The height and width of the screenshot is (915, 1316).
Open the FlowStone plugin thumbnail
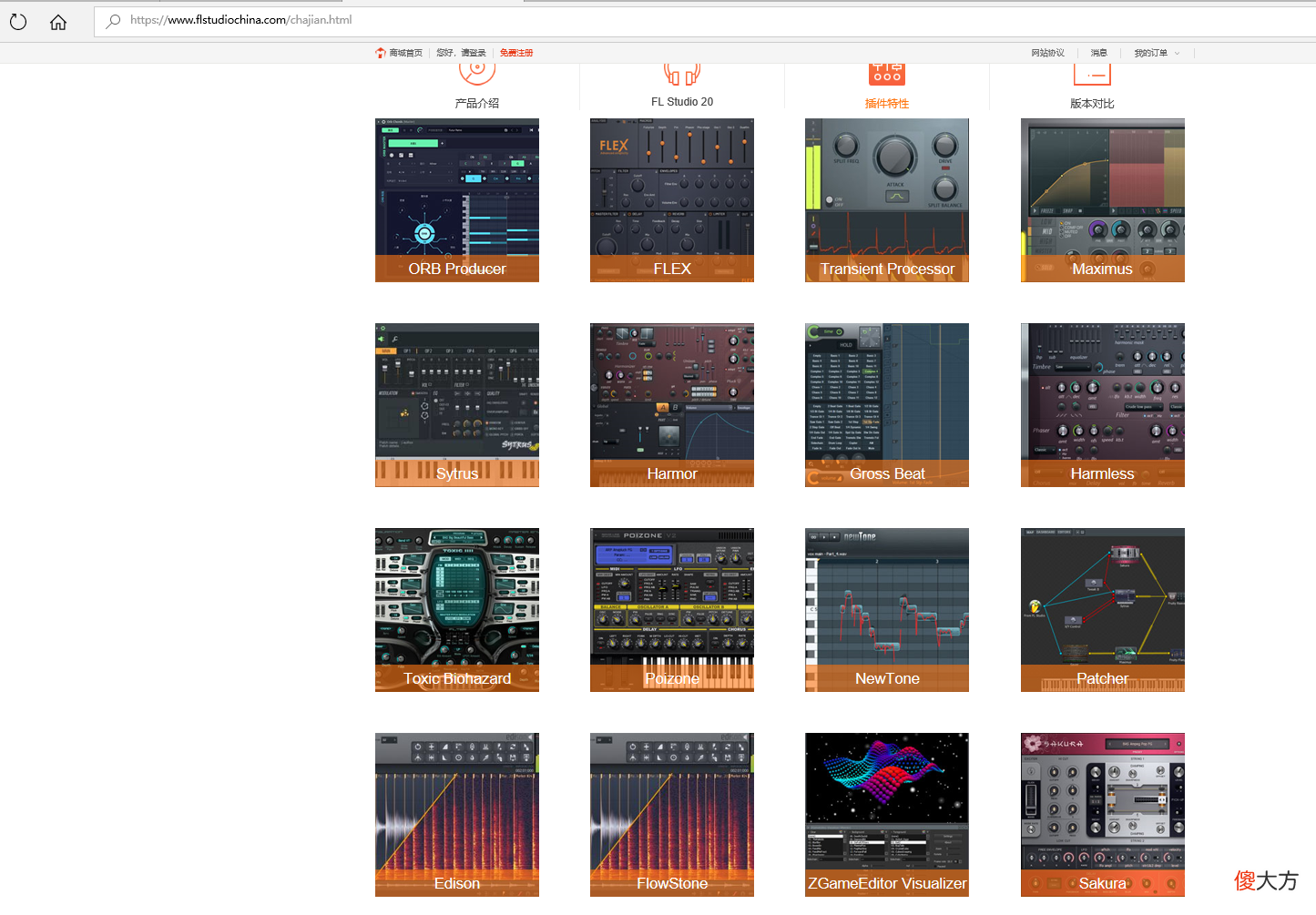pyautogui.click(x=672, y=815)
